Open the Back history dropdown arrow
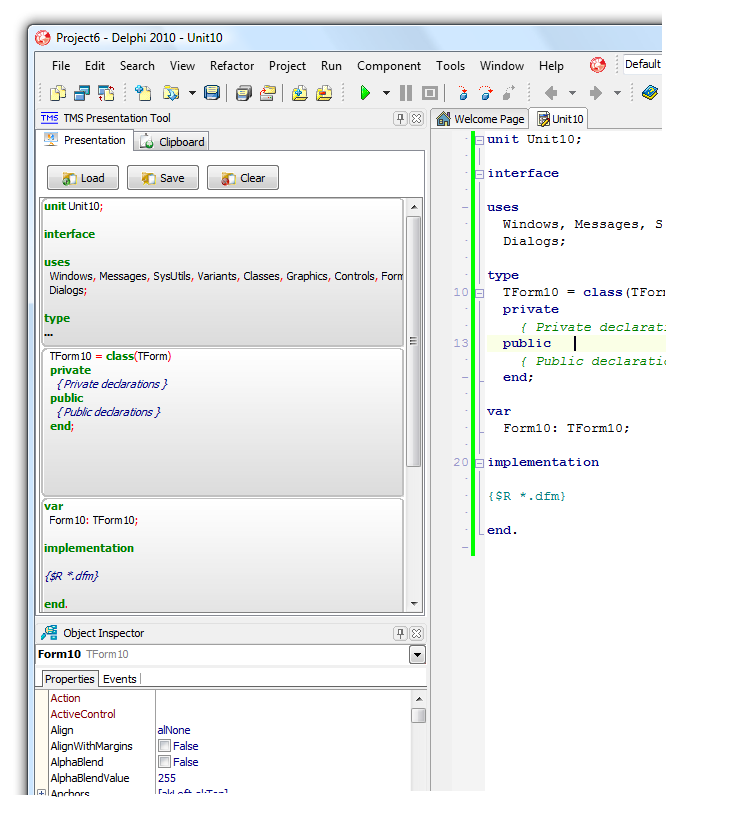The image size is (729, 818). pos(572,93)
